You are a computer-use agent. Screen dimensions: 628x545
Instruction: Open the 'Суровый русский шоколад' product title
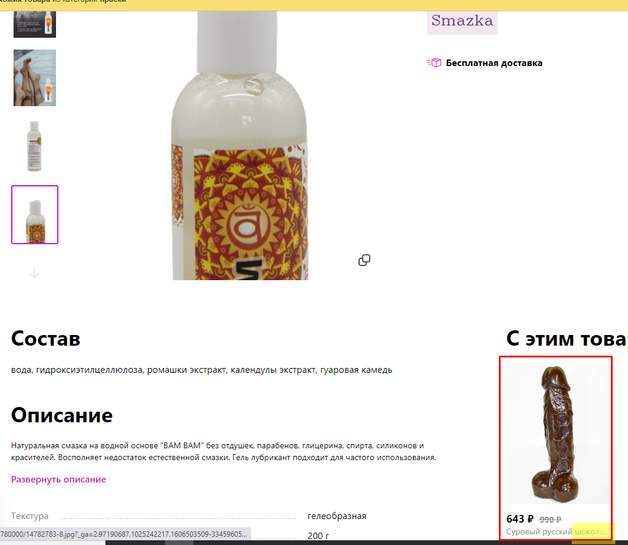(558, 532)
